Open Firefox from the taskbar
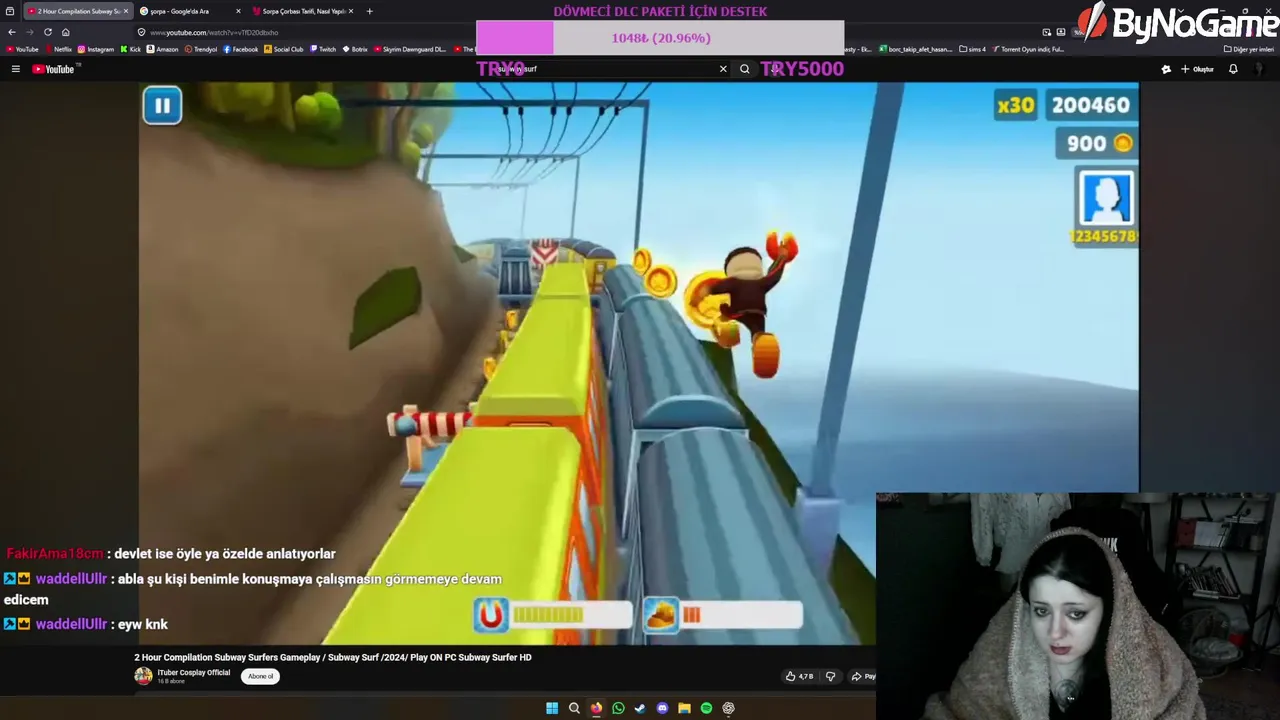The image size is (1280, 720). pyautogui.click(x=596, y=708)
